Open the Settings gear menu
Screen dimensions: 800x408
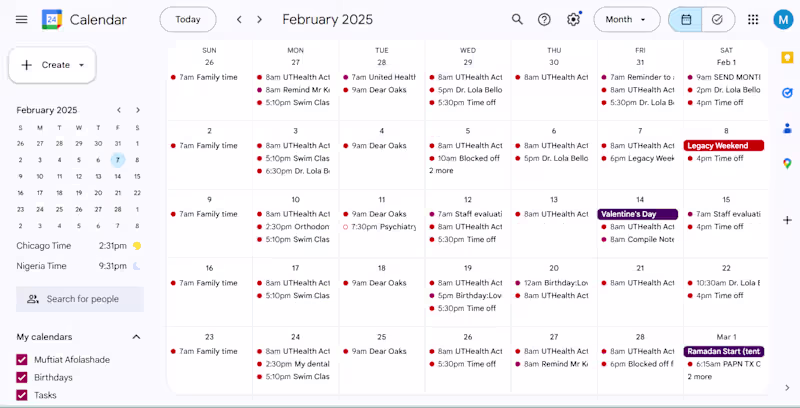click(x=573, y=19)
